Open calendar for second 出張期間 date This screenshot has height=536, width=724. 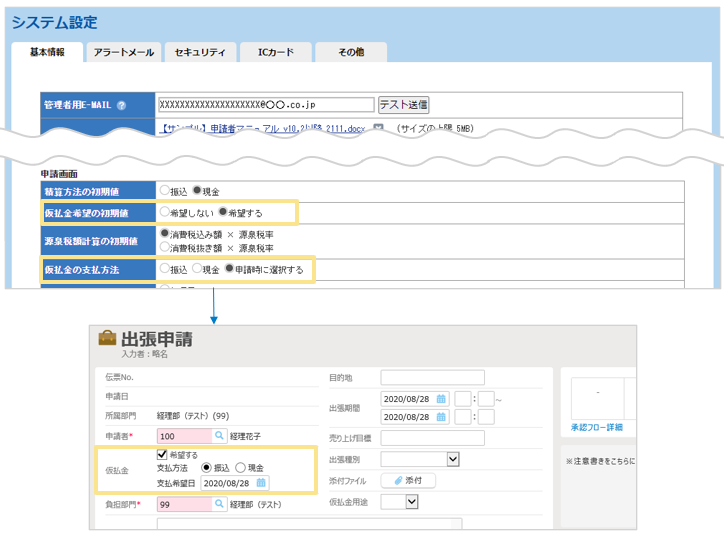[441, 417]
